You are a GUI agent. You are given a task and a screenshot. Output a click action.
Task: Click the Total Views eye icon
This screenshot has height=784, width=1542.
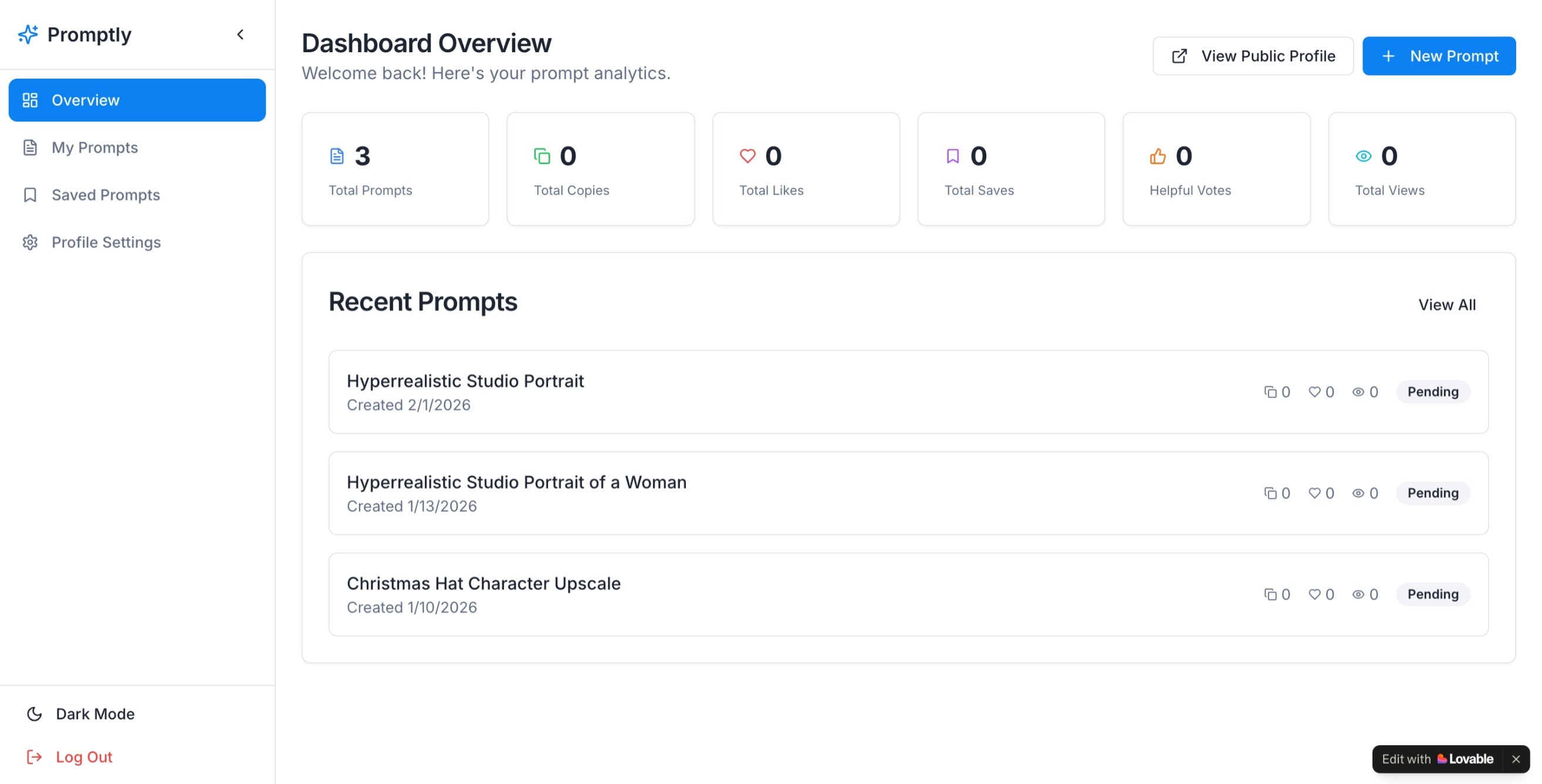pyautogui.click(x=1363, y=156)
